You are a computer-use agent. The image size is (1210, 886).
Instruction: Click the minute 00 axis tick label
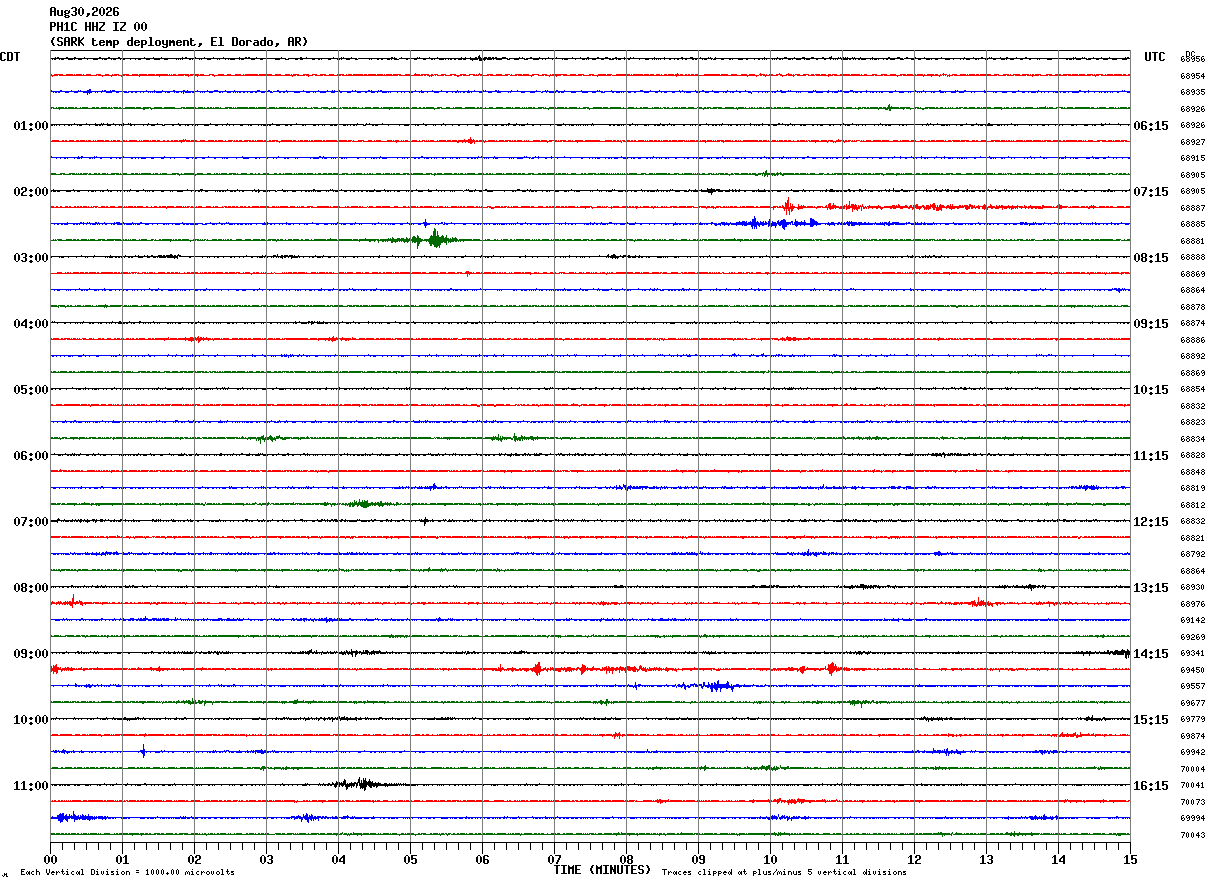tap(50, 859)
